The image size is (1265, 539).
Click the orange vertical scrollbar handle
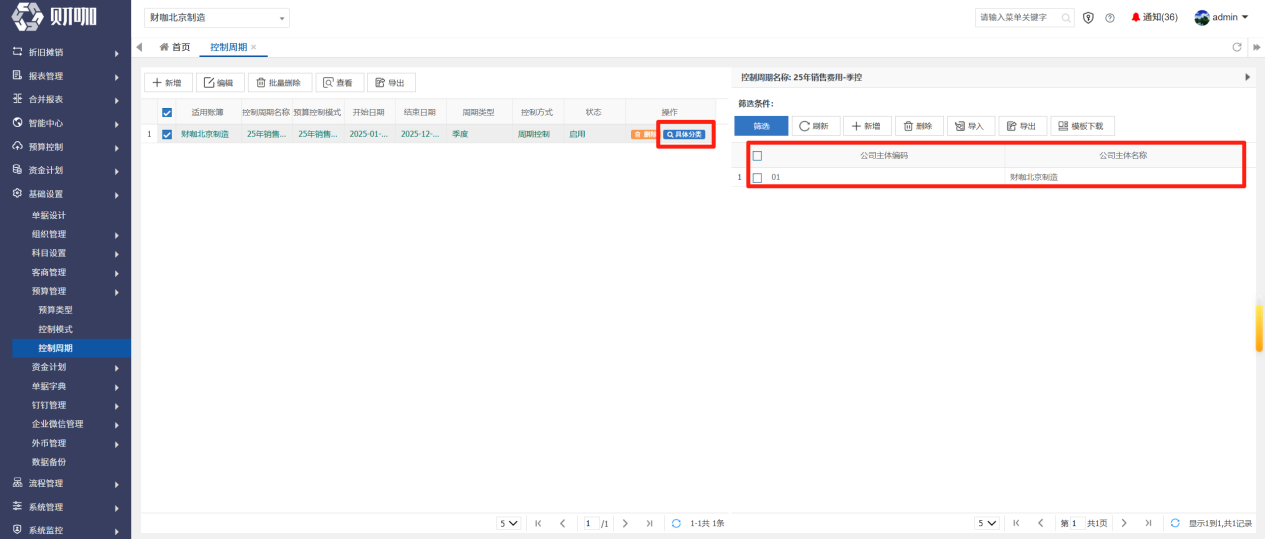click(1259, 328)
